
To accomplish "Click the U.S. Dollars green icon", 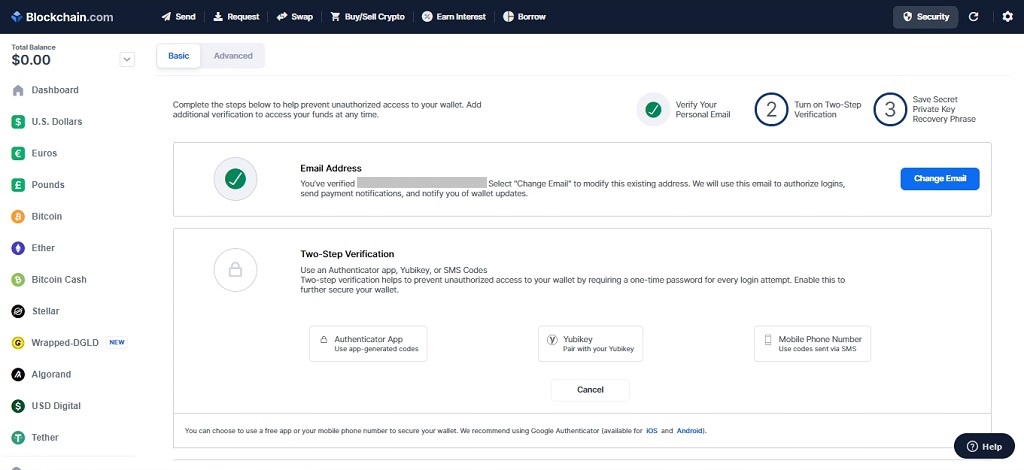I will click(18, 122).
